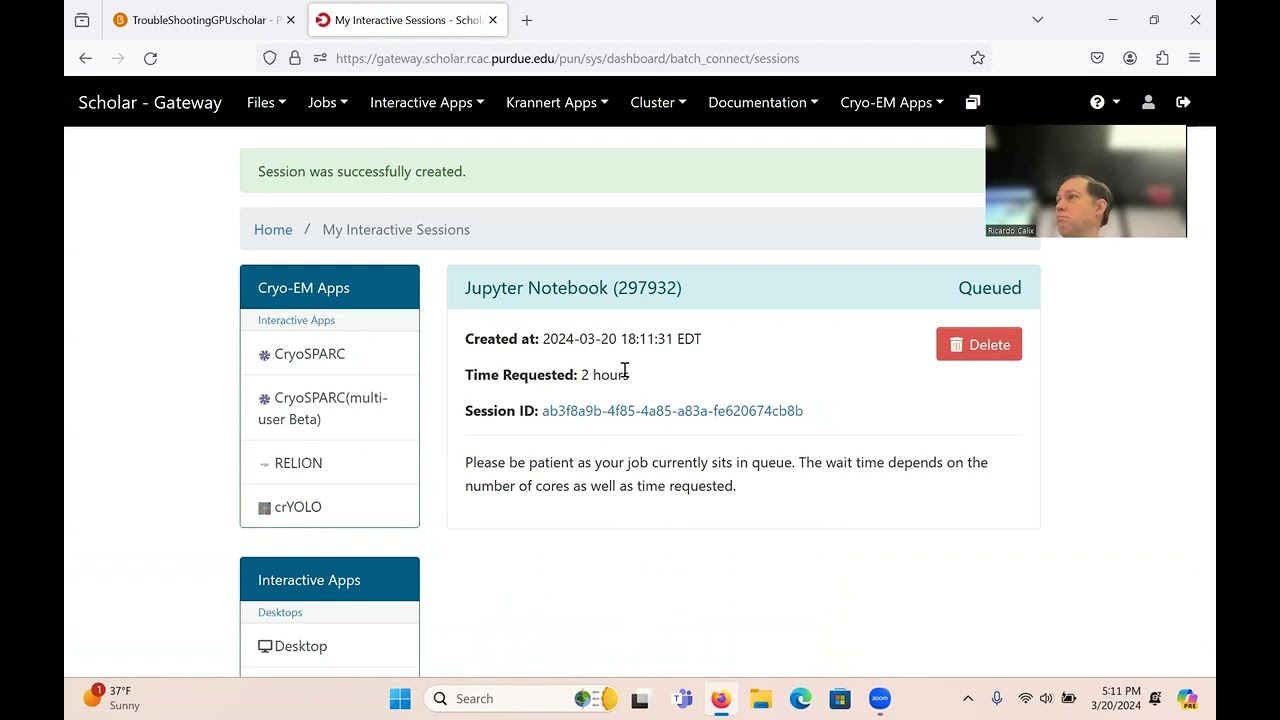This screenshot has height=720, width=1280.
Task: Delete the Jupyter Notebook session
Action: click(x=978, y=345)
